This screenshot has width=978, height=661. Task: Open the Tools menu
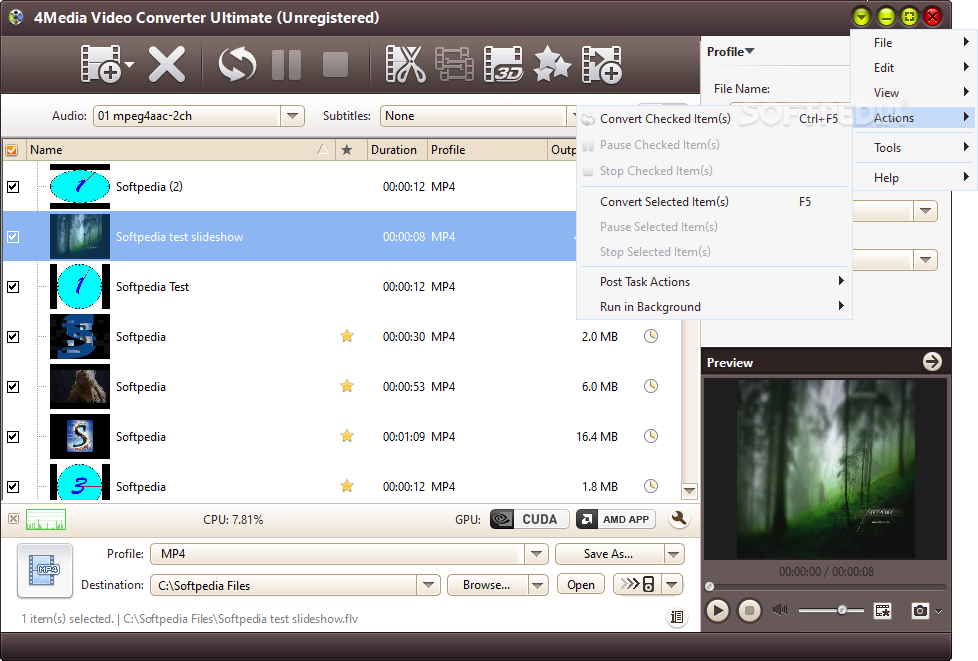tap(913, 148)
